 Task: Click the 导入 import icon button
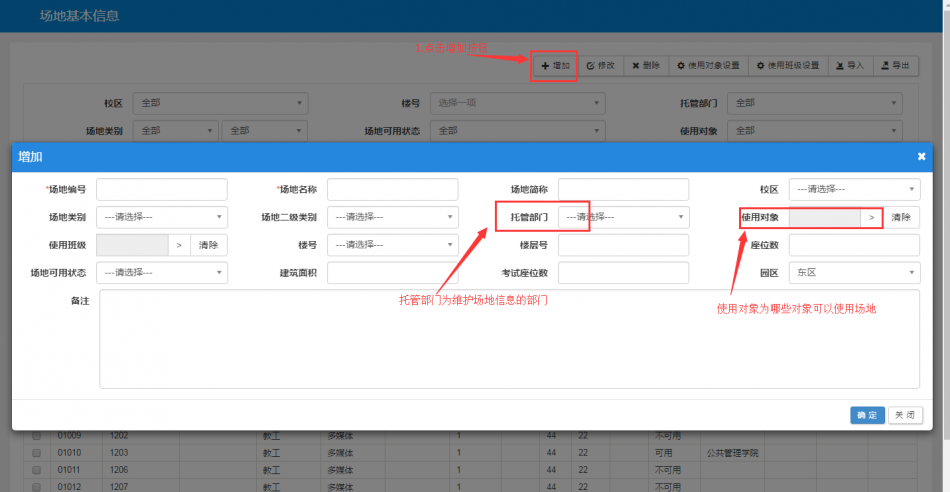tap(850, 66)
